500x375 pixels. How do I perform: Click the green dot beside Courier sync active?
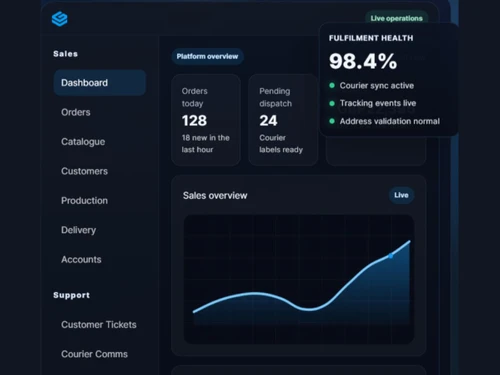pyautogui.click(x=332, y=85)
